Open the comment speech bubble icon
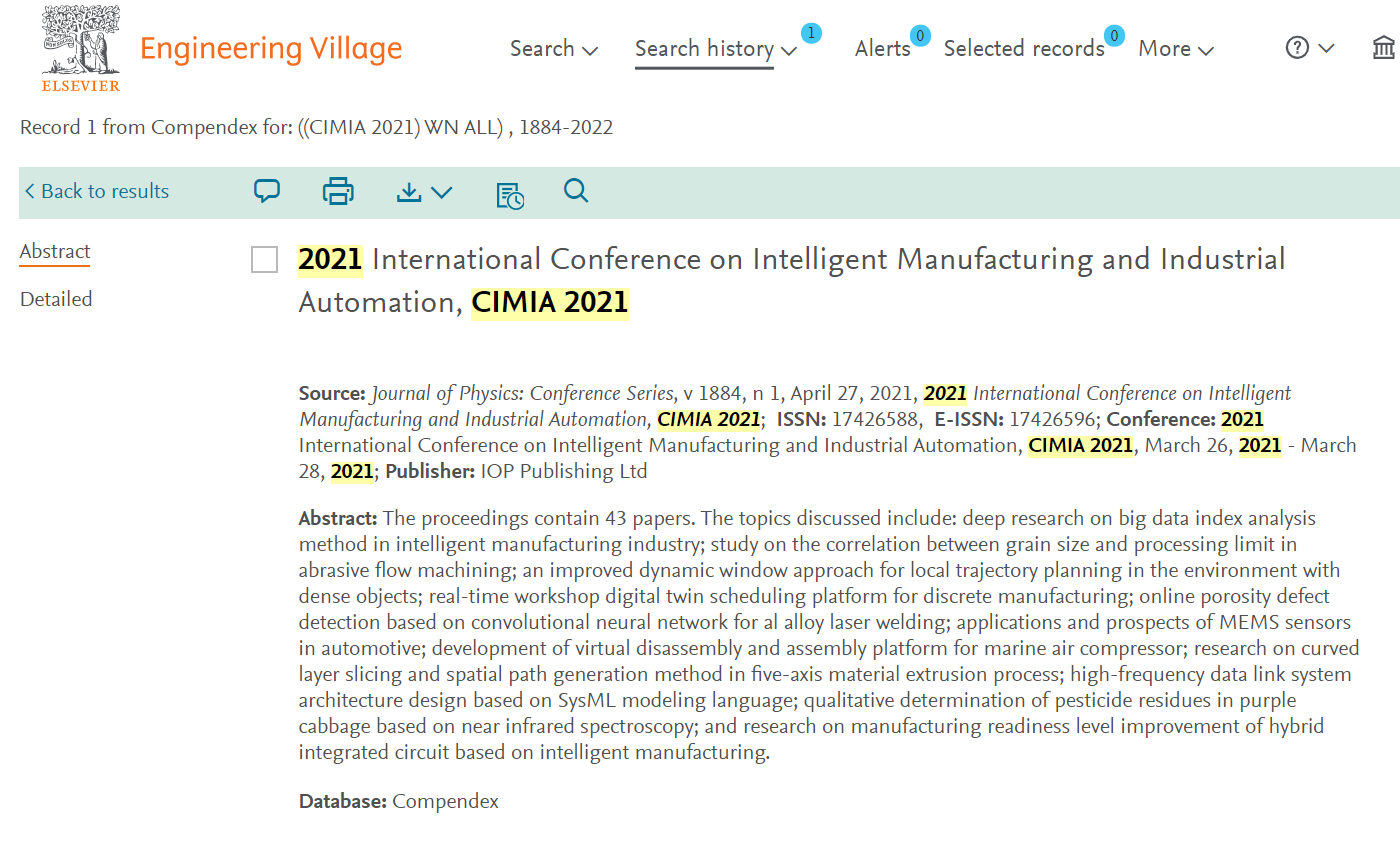Viewport: 1400px width, 841px height. (267, 191)
